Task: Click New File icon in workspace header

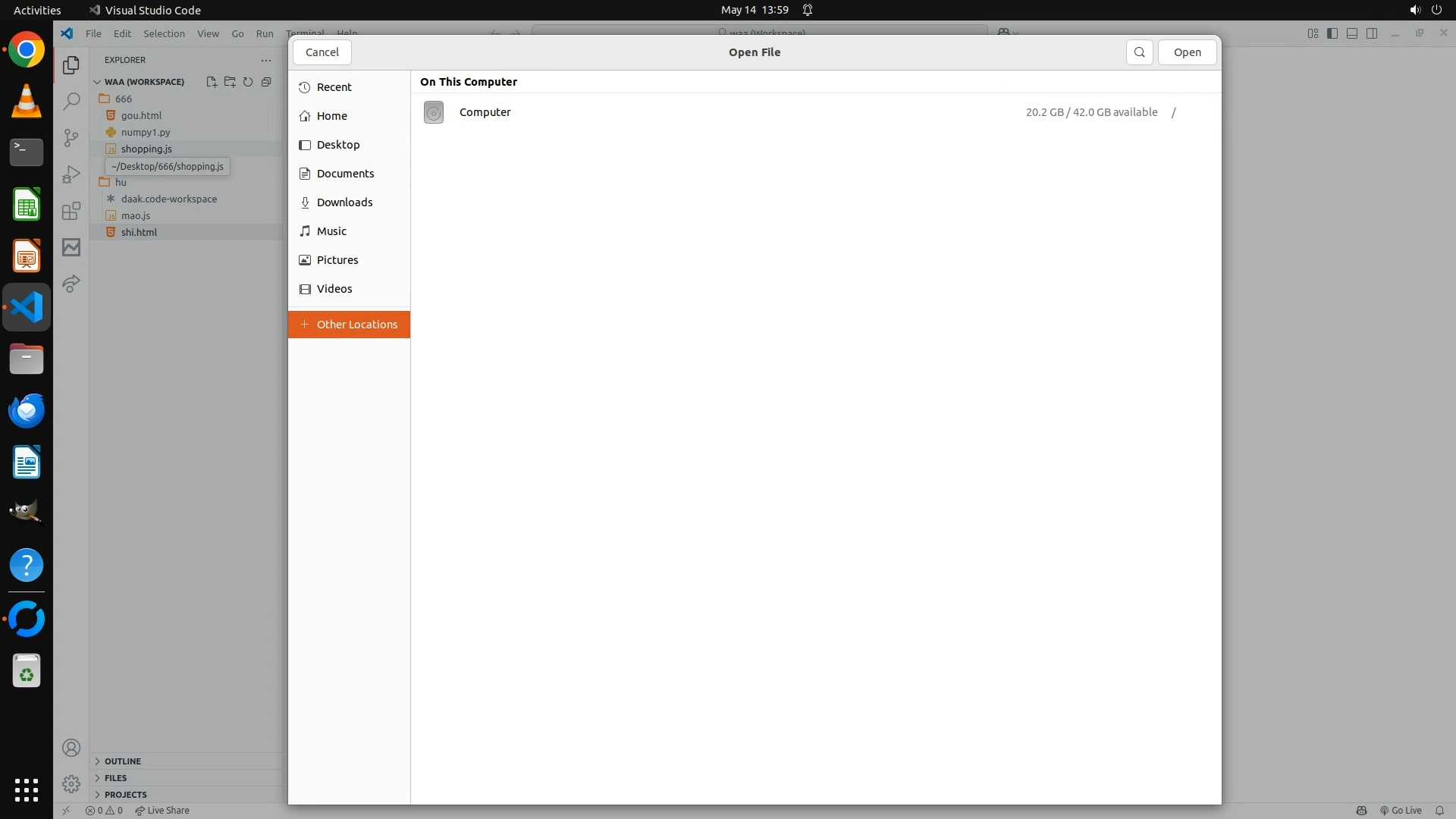Action: [x=212, y=82]
